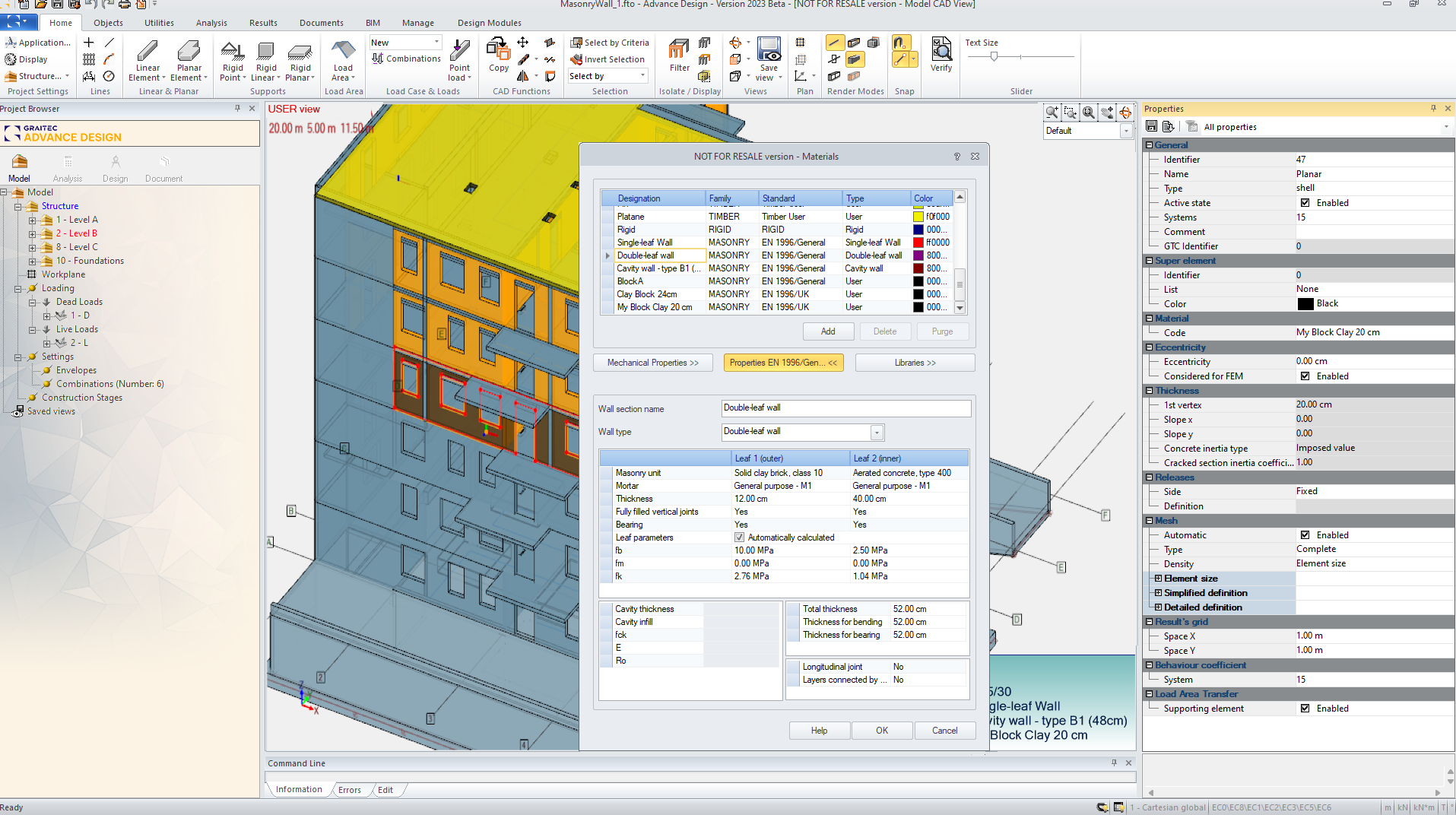Open the Wall type dropdown

click(877, 433)
